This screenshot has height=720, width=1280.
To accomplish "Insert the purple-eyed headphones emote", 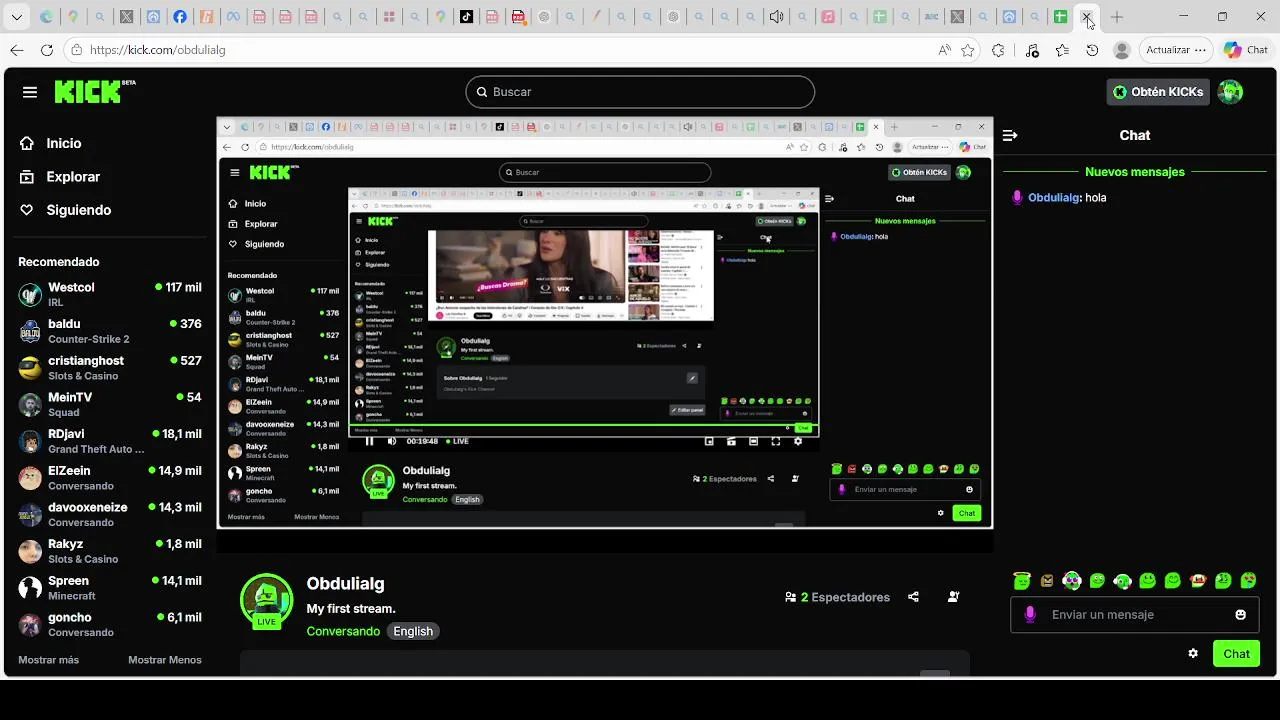I will (x=1072, y=580).
